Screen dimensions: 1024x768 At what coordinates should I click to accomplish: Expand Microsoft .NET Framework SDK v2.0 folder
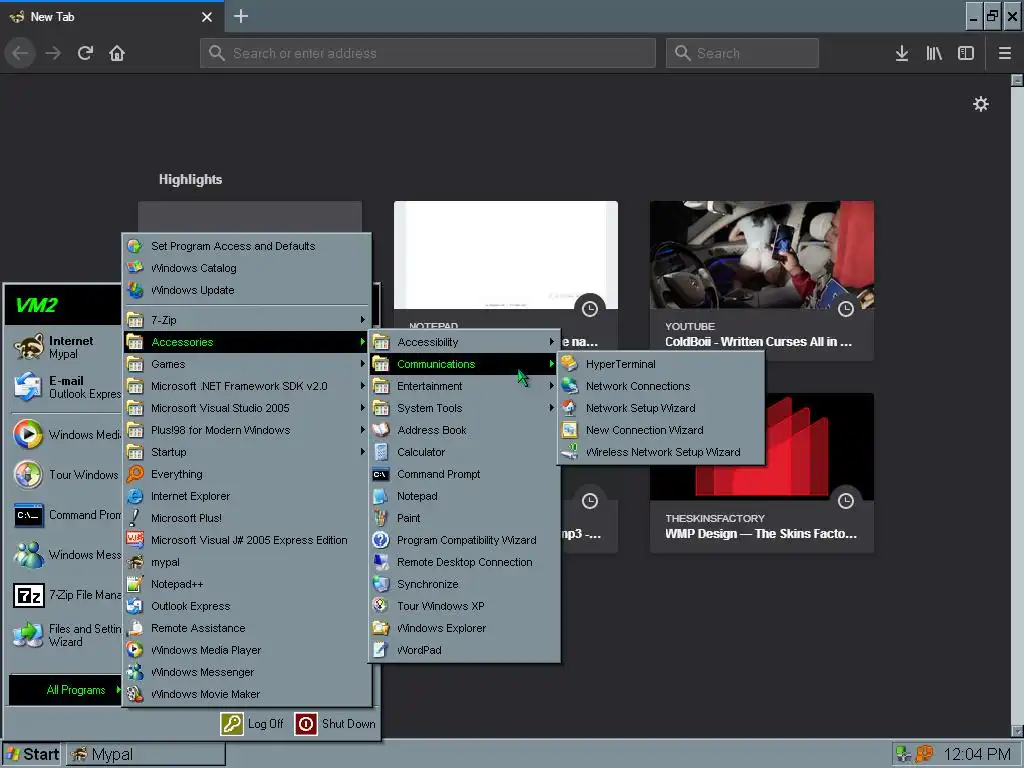click(x=246, y=386)
